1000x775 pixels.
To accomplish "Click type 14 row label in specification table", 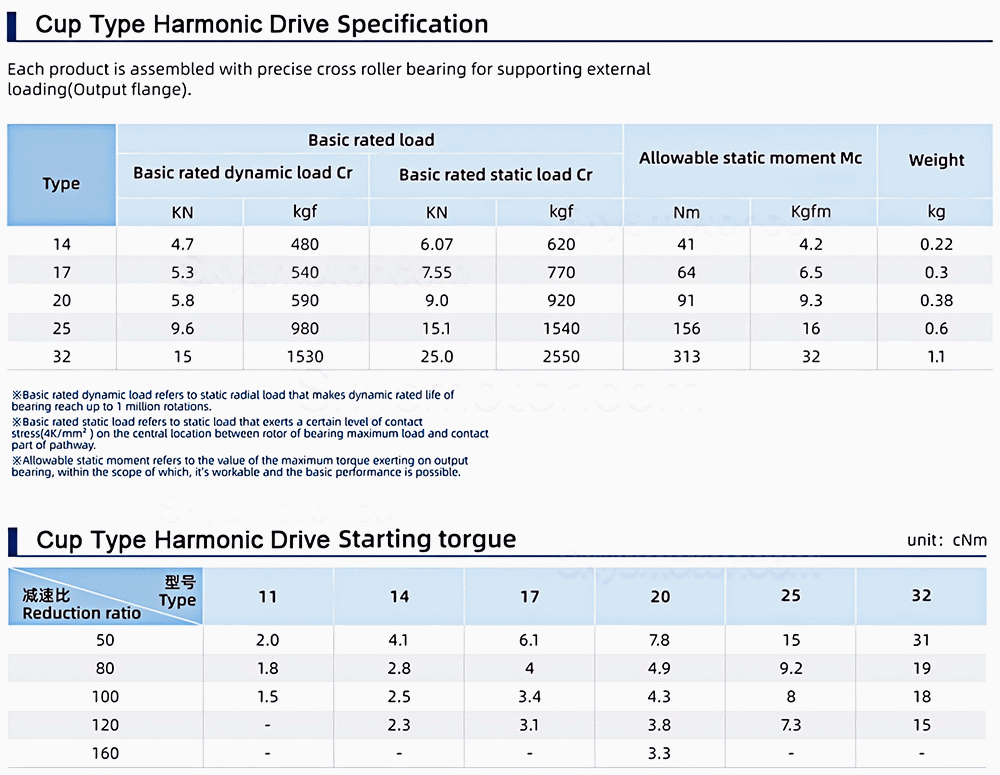I will [x=62, y=244].
